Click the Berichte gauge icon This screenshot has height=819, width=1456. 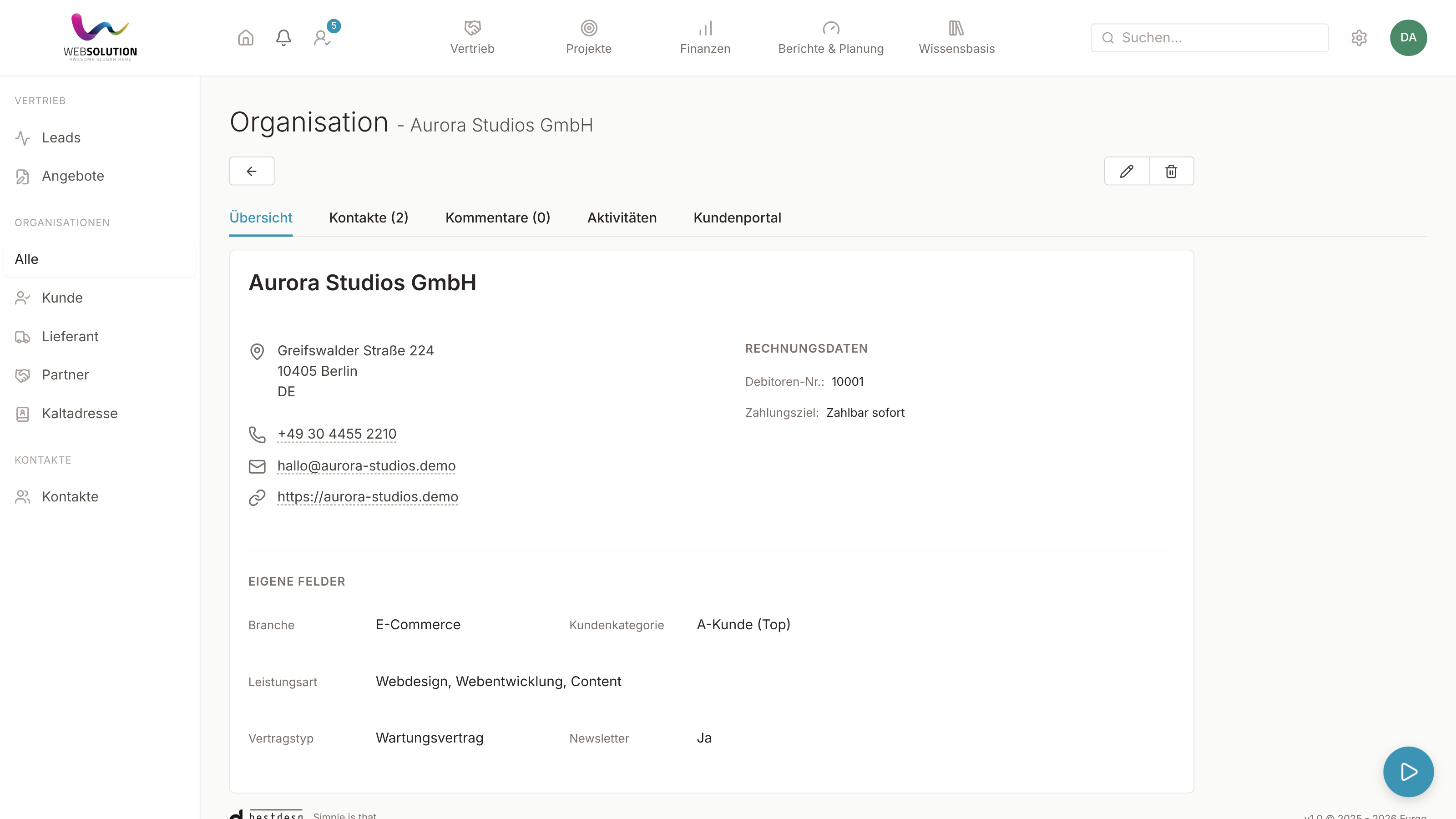[x=830, y=28]
